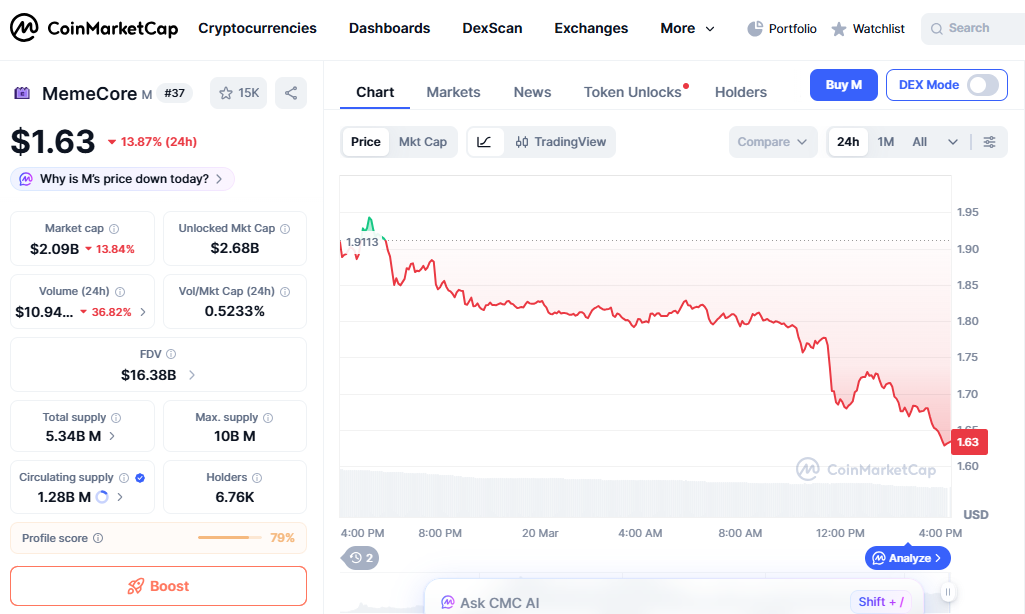Share MemeCore using the share icon

(291, 92)
